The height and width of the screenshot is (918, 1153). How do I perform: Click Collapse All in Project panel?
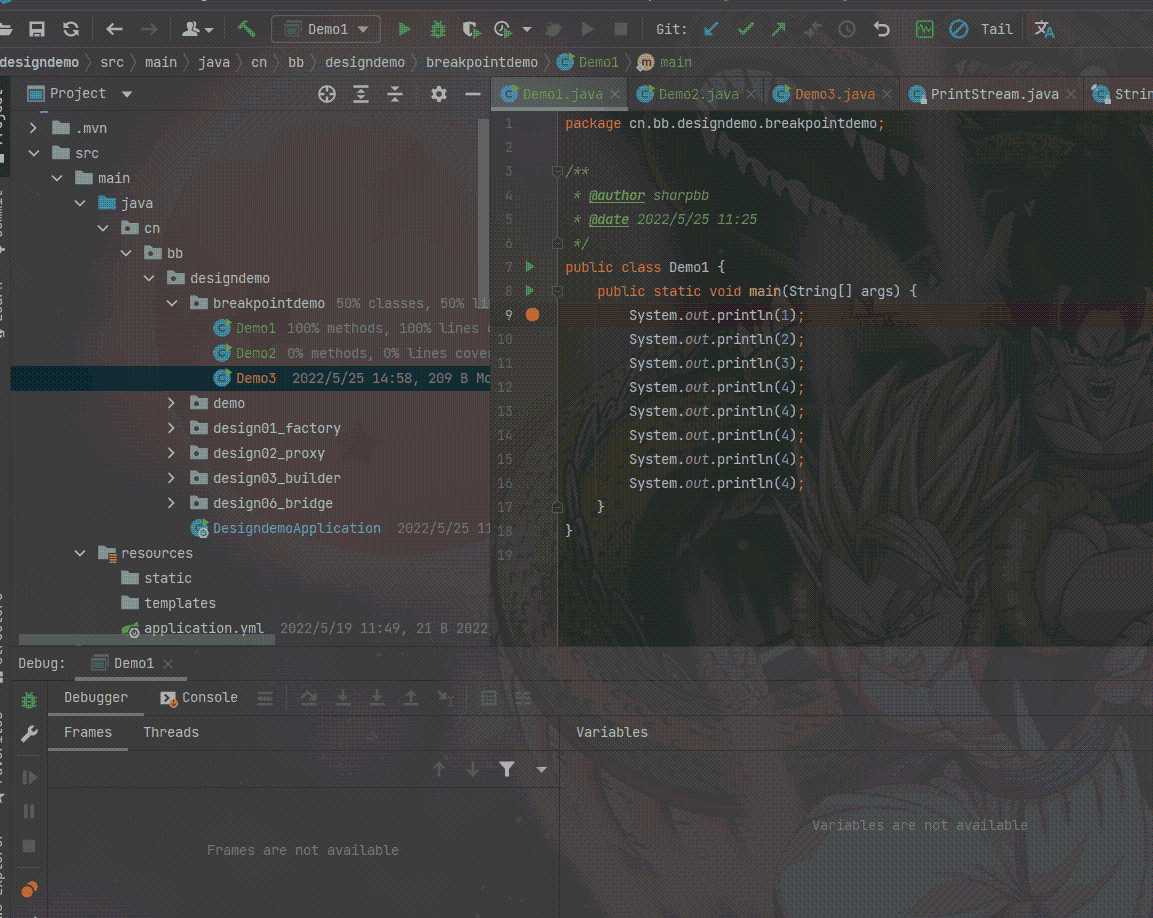tap(395, 93)
